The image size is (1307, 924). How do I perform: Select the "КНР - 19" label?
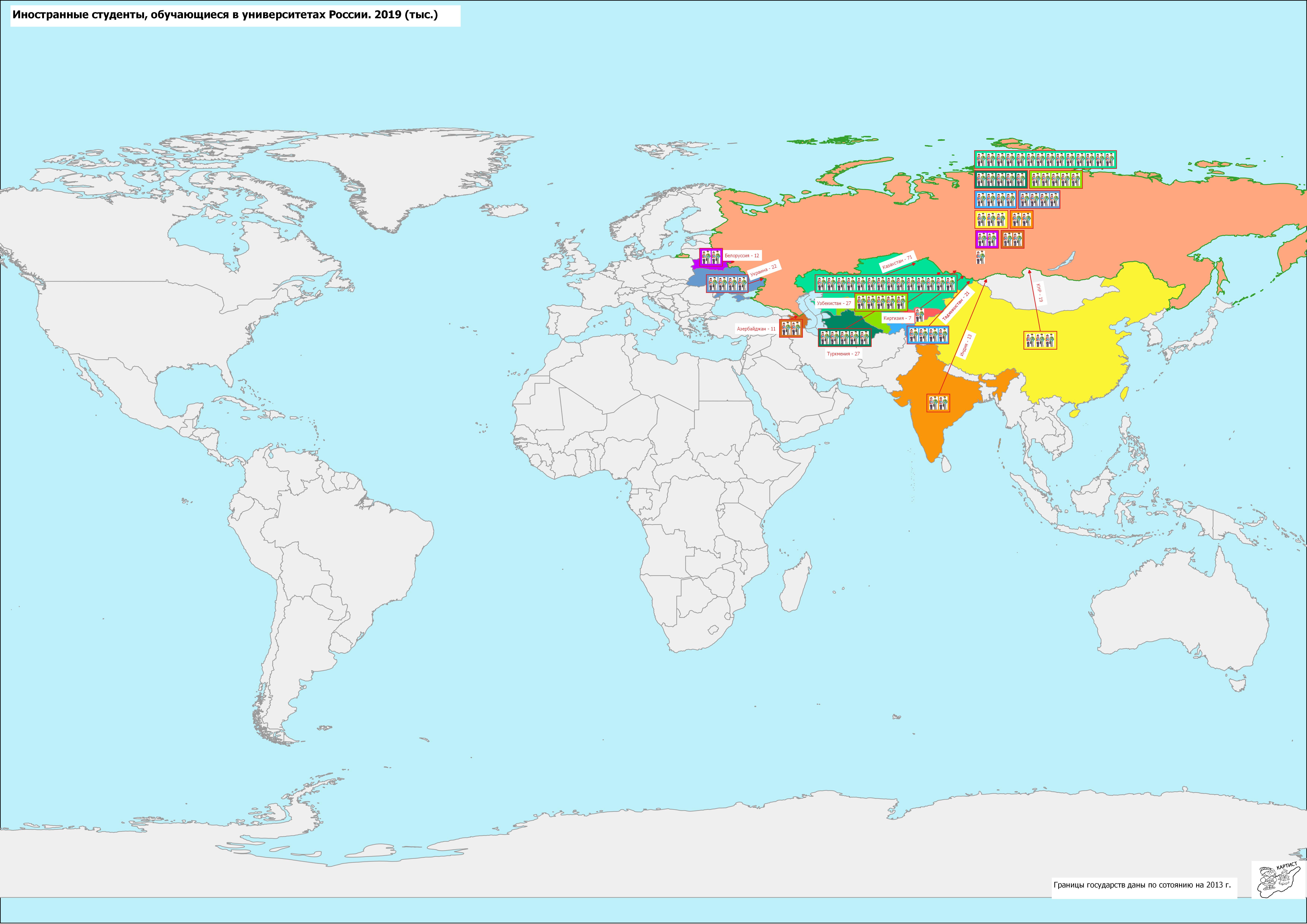pos(1039,293)
